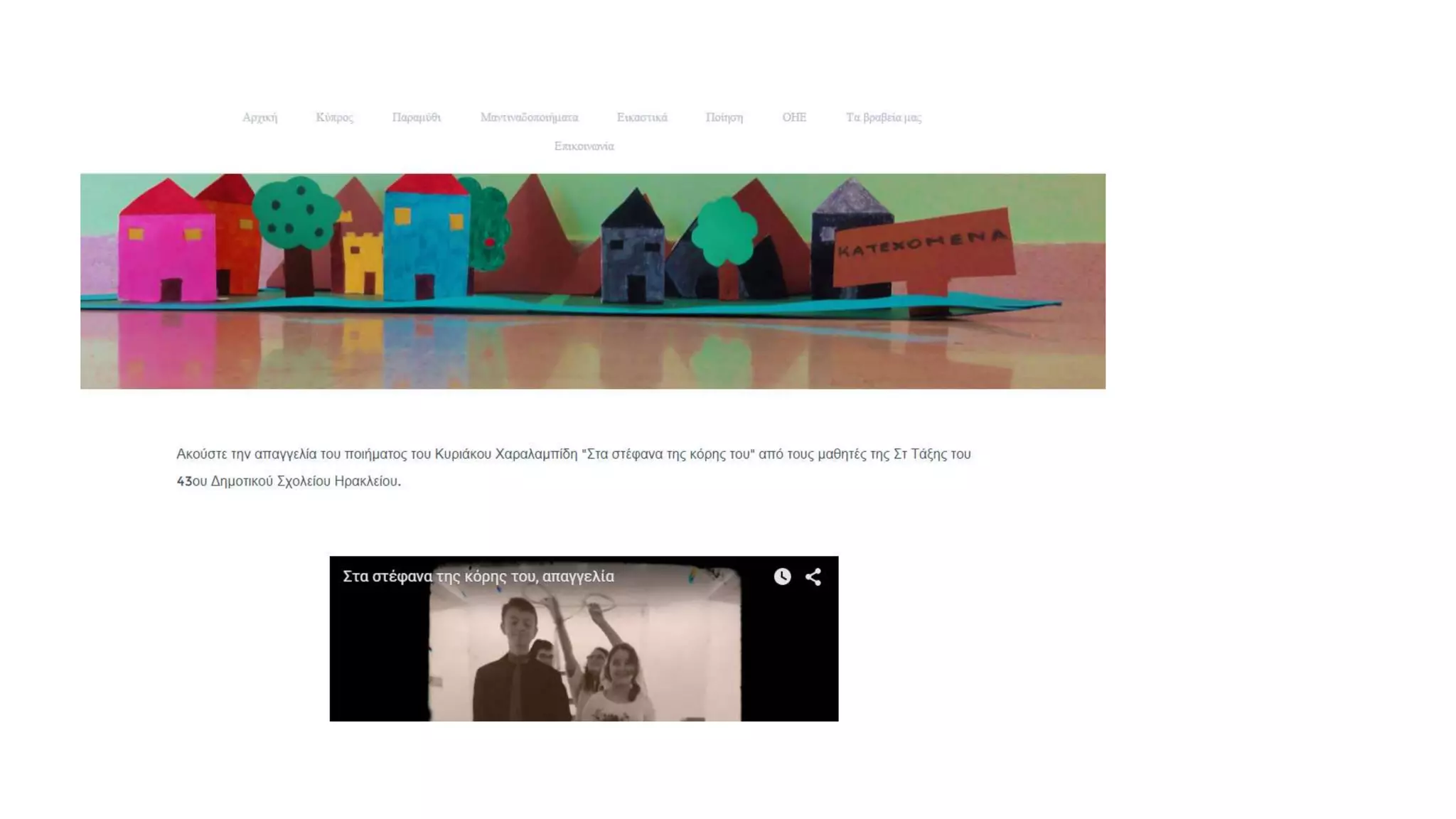The image size is (1456, 819).
Task: Click the Watch later clock icon
Action: point(782,577)
